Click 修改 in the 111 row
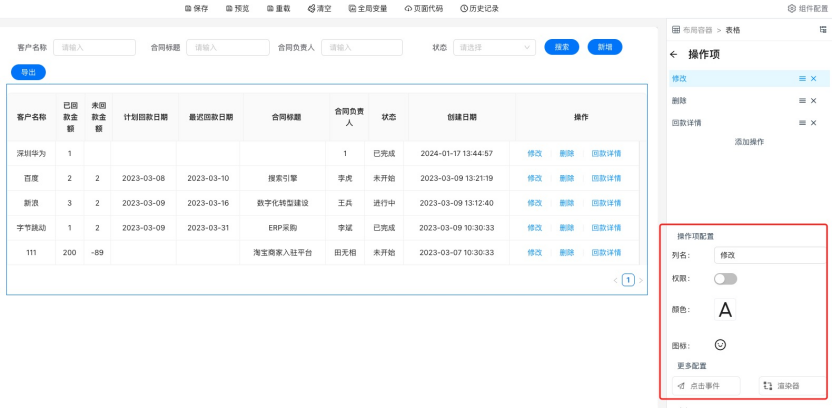The width and height of the screenshot is (832, 408). click(x=534, y=253)
